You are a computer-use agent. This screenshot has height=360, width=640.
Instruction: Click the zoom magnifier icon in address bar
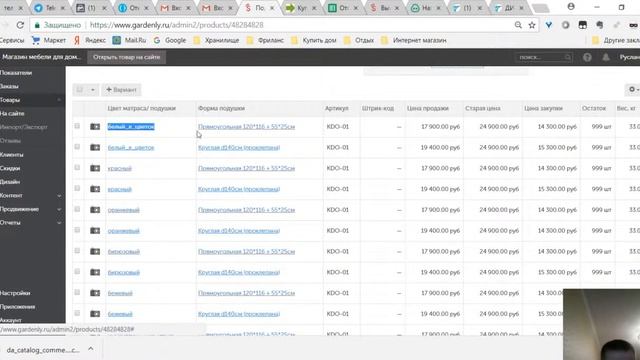[518, 25]
